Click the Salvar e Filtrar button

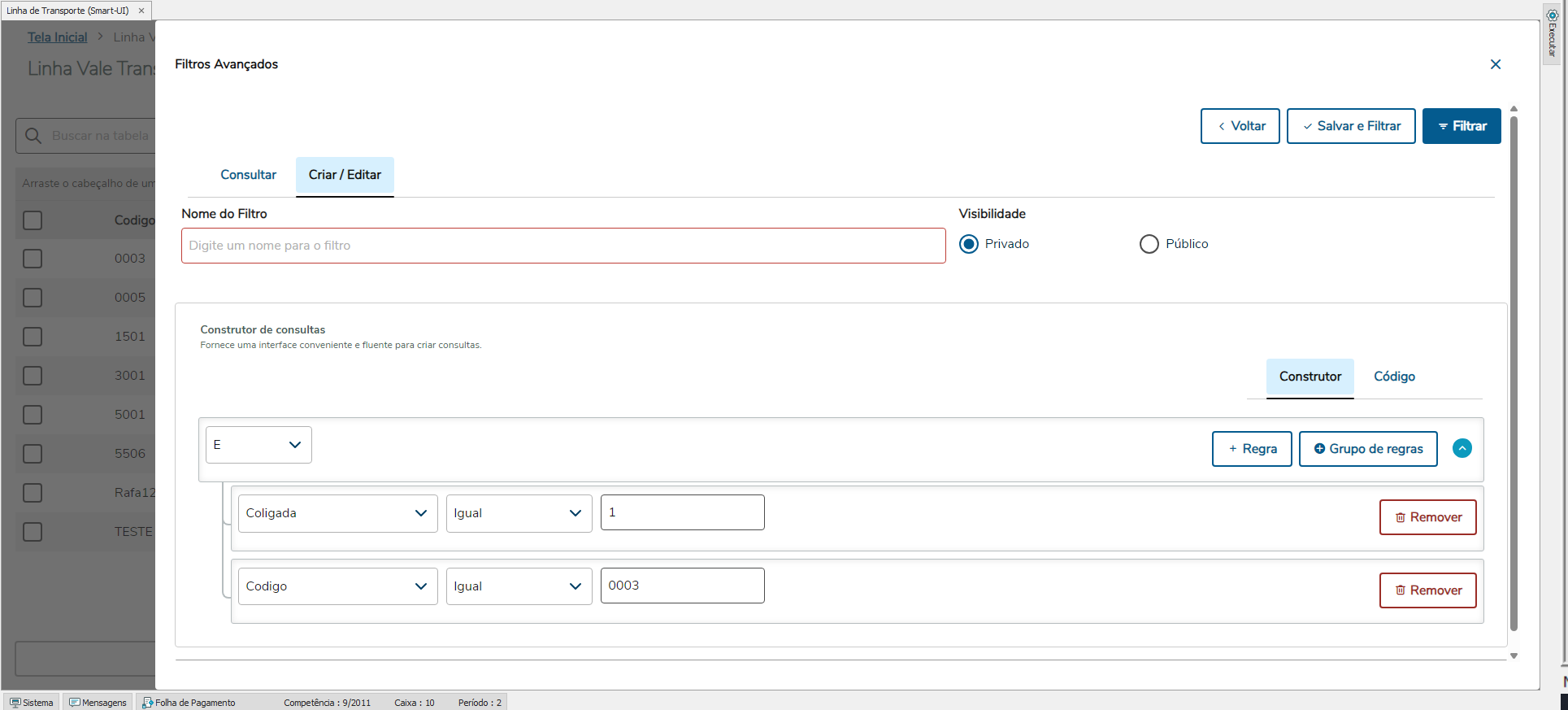pyautogui.click(x=1350, y=126)
